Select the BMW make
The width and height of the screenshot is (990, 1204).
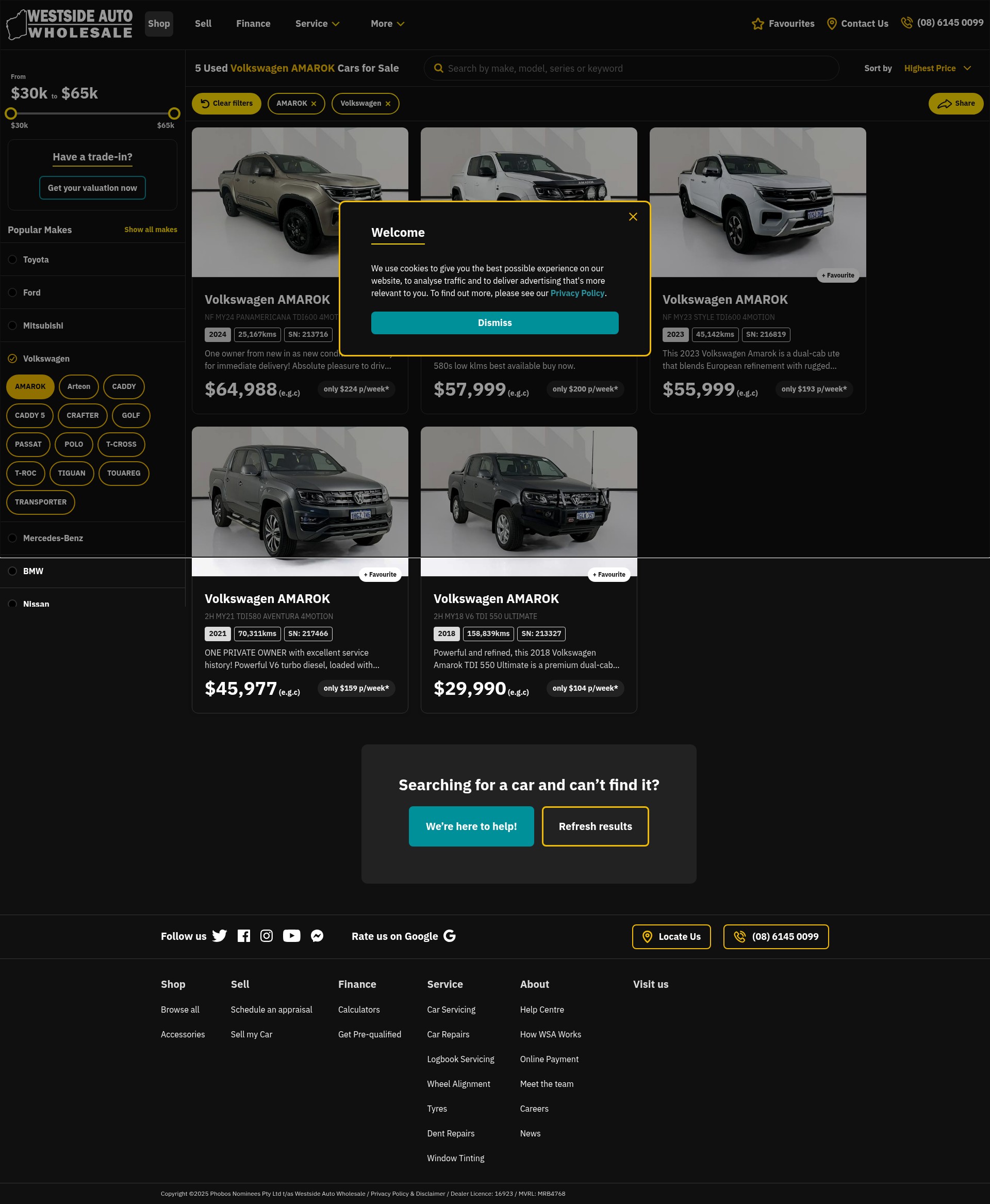coord(92,571)
